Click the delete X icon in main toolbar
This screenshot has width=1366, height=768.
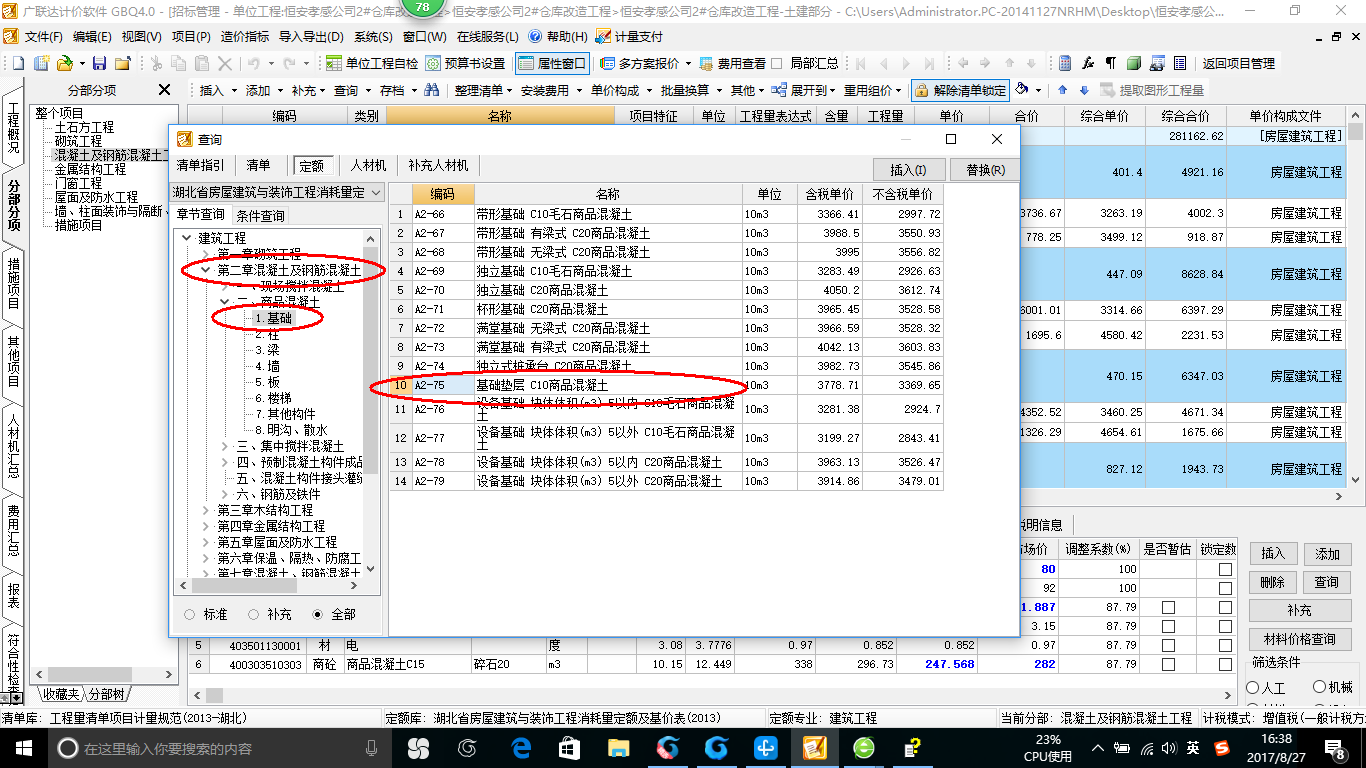tap(225, 63)
